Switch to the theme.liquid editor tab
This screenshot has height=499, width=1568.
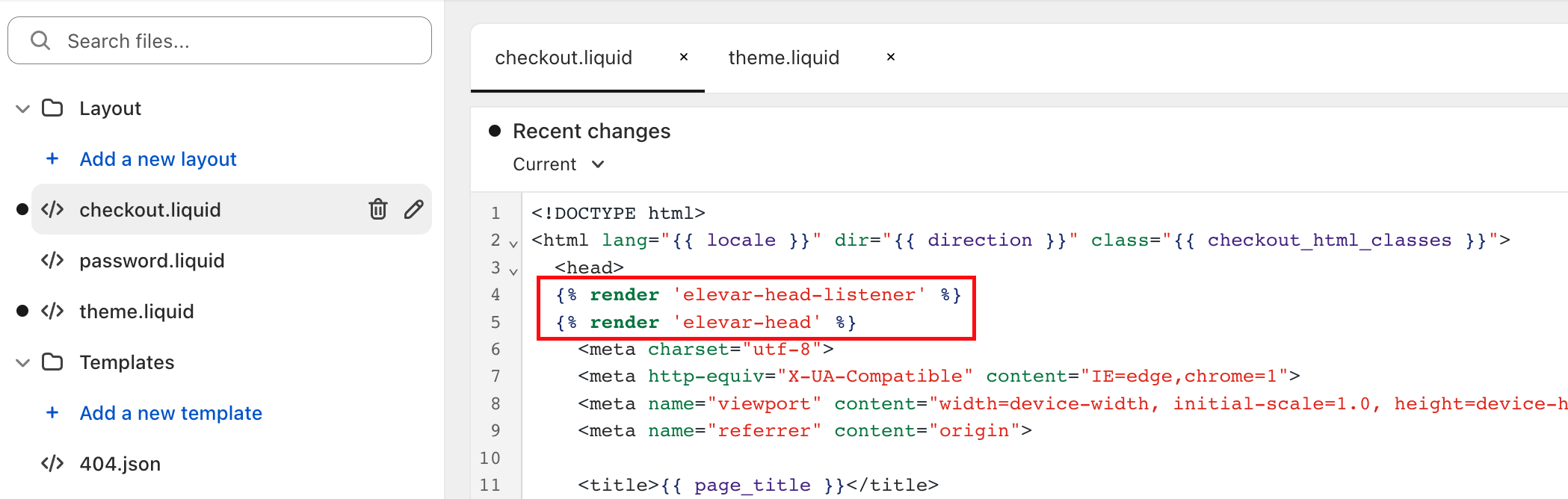[784, 58]
